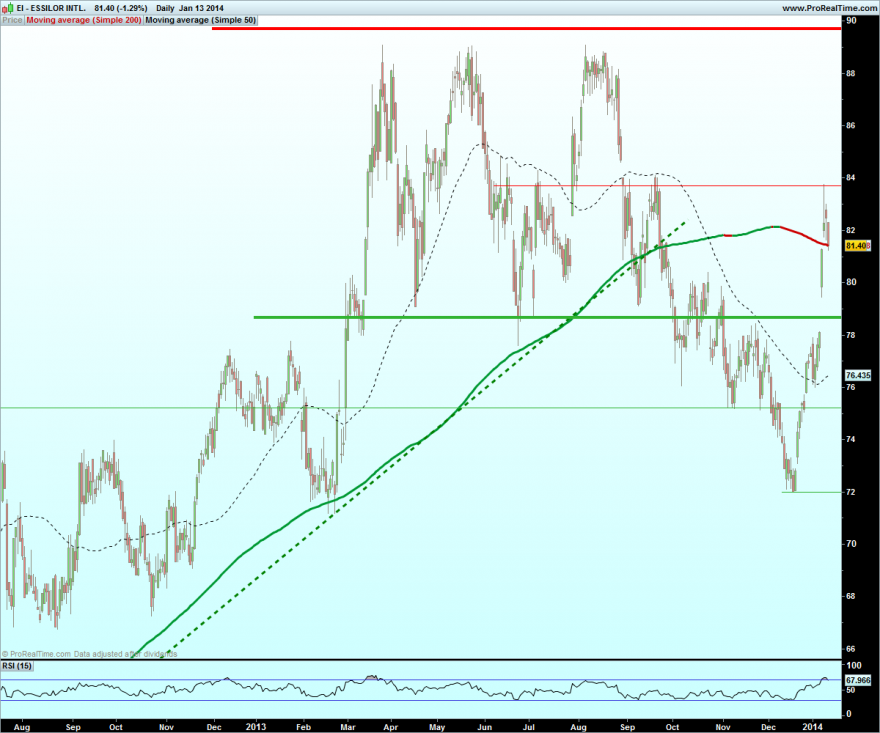
Task: Click the RSI 100 axis label
Action: (854, 665)
